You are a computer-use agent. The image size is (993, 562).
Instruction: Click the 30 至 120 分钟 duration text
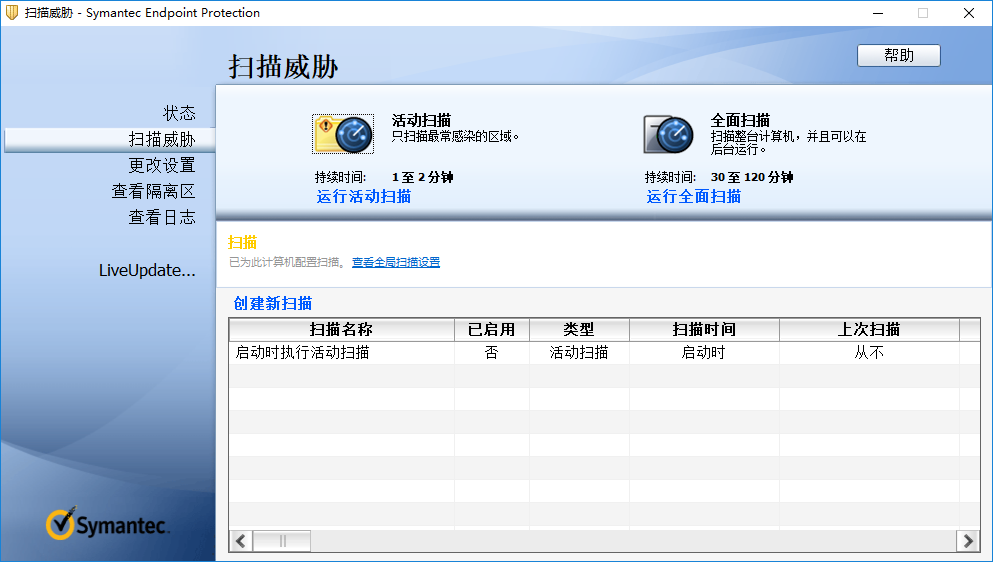click(752, 177)
